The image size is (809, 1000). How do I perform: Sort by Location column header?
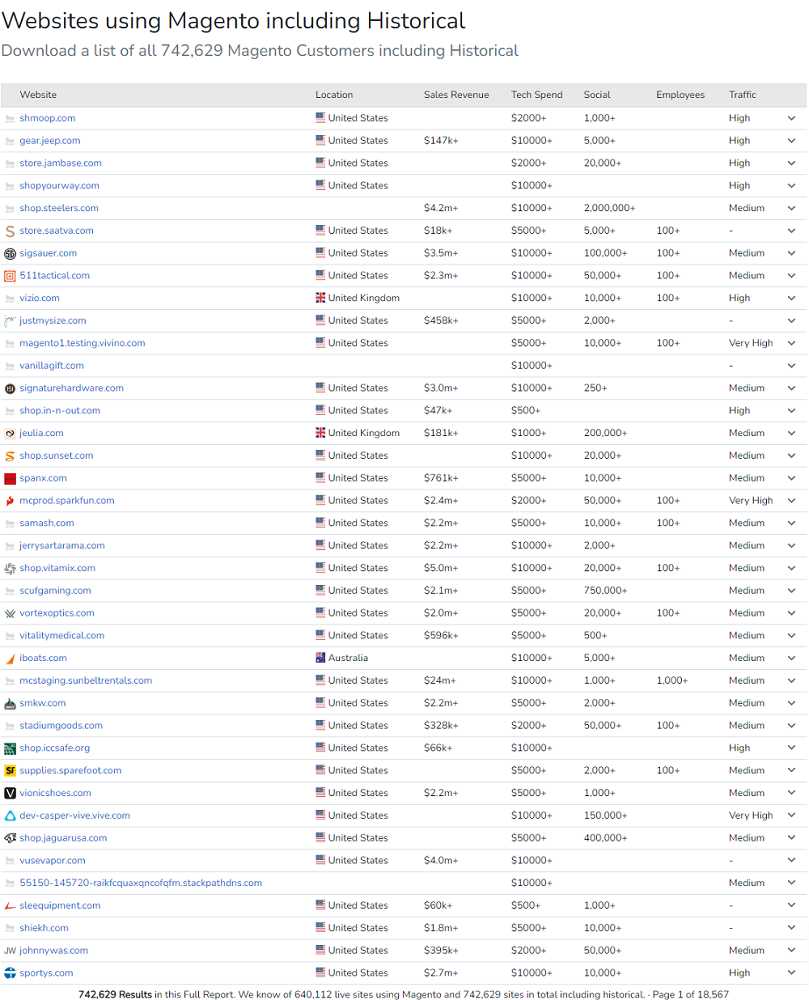(x=333, y=94)
